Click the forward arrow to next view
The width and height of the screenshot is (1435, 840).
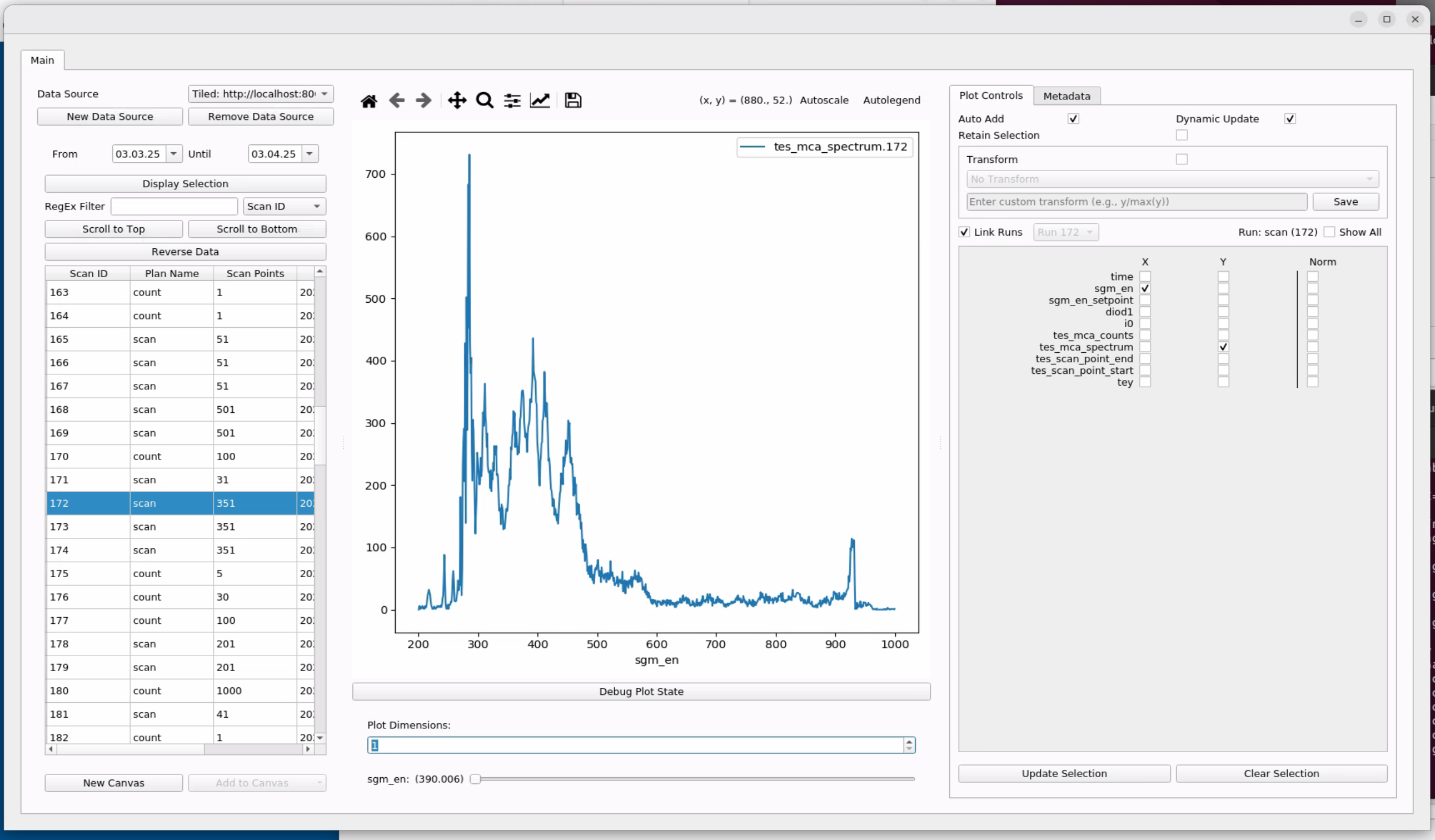tap(423, 101)
